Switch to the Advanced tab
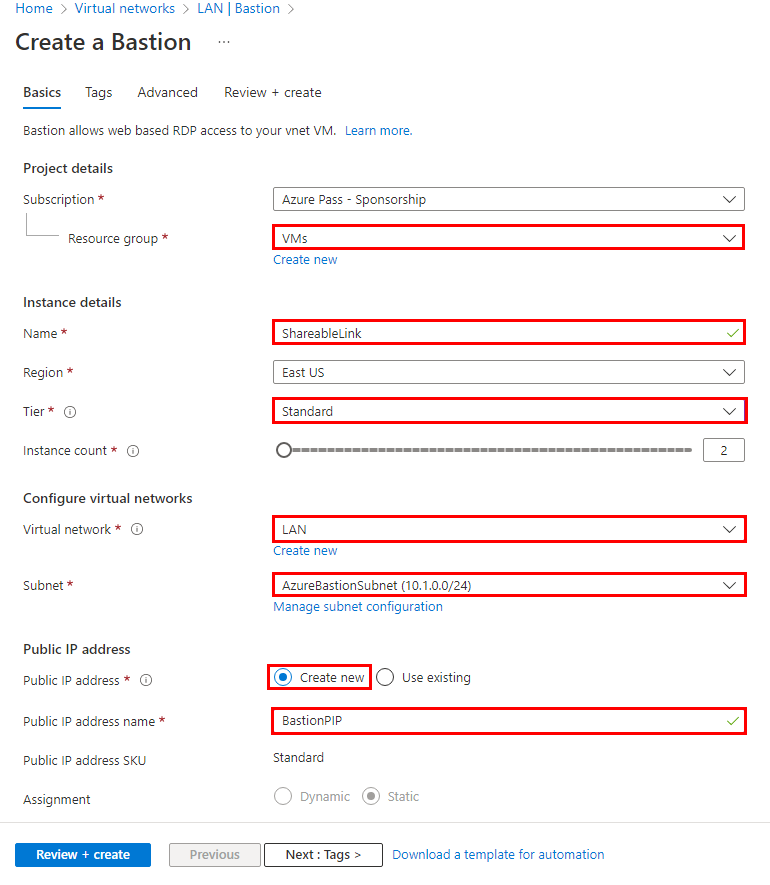 pyautogui.click(x=168, y=93)
